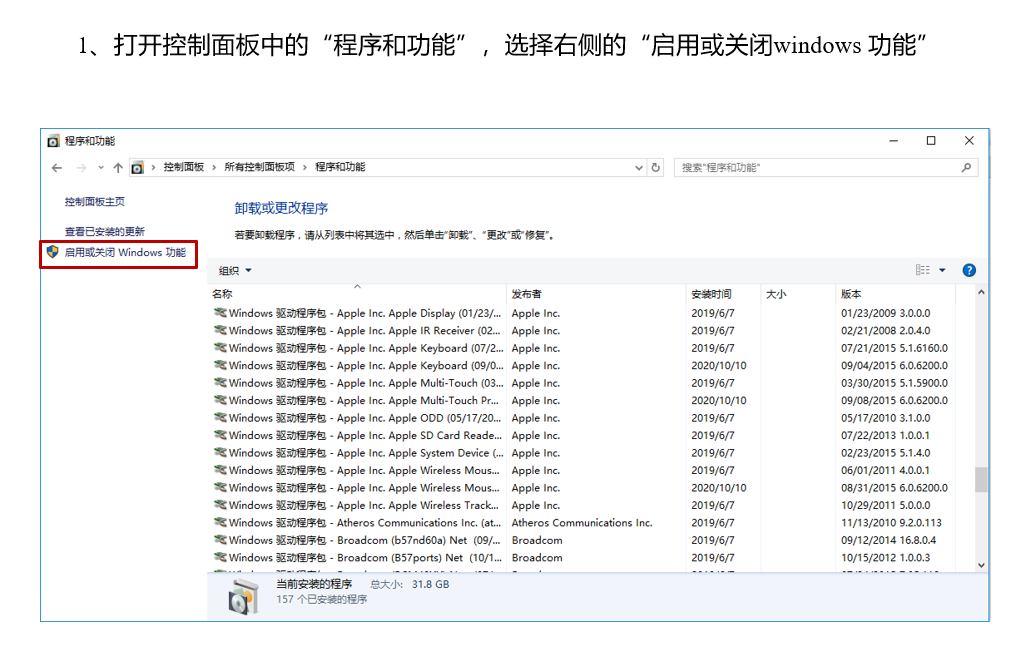This screenshot has height=648, width=1028.
Task: Click the icon of the Broadcom (b57nd60a) entry
Action: click(223, 540)
